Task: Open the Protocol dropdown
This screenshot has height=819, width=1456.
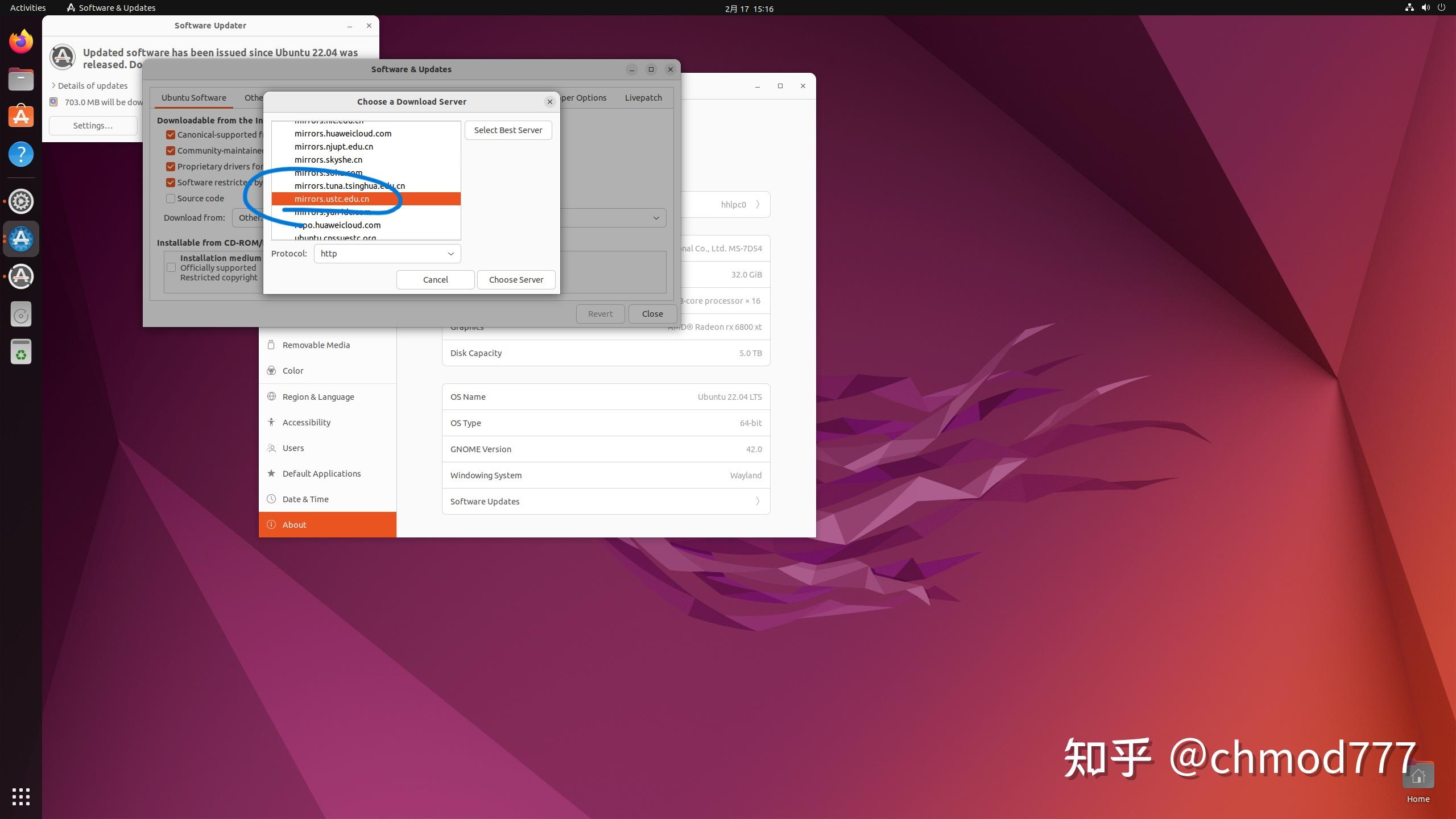Action: (387, 253)
